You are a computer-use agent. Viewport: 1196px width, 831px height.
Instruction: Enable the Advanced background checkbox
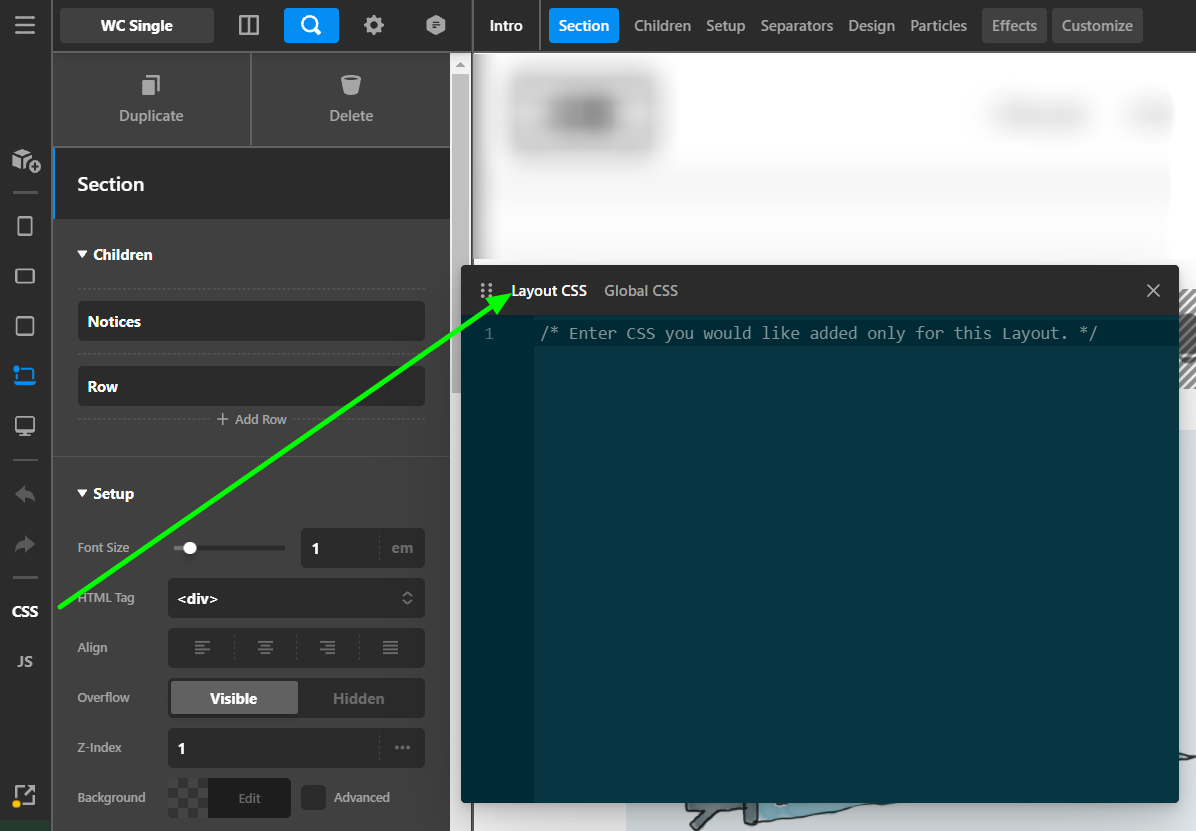(314, 797)
